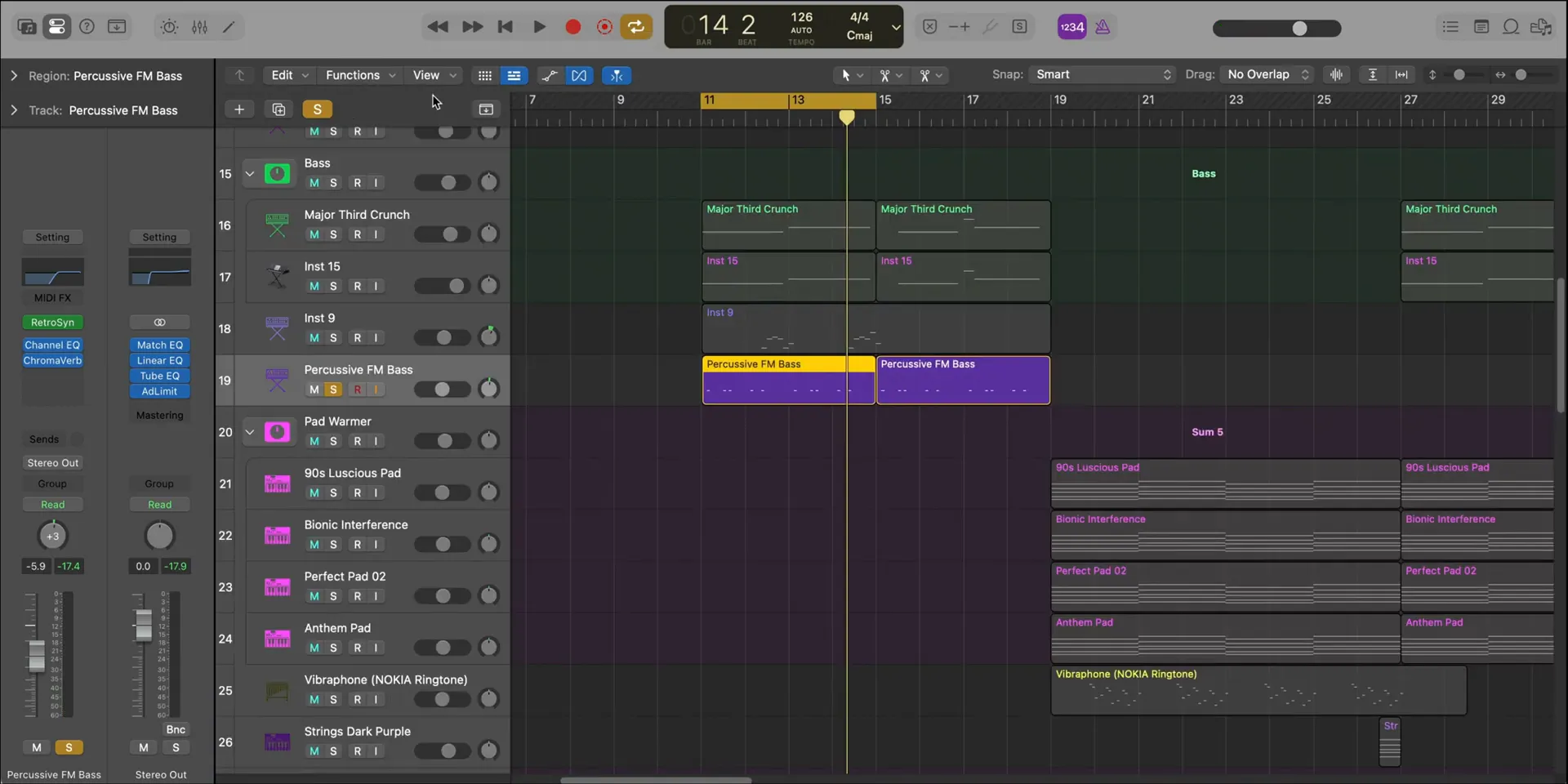Viewport: 1568px width, 784px height.
Task: Open the Snap Smart dropdown
Action: (1102, 74)
